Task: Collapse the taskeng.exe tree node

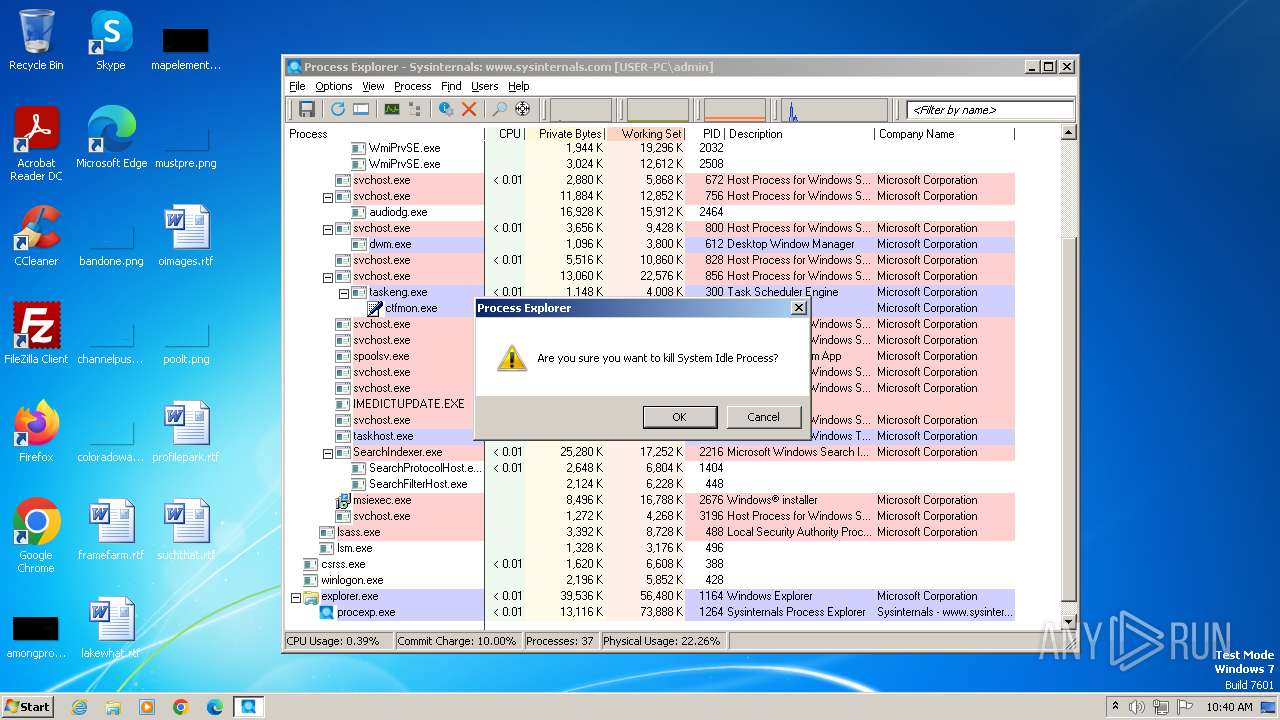Action: tap(343, 293)
